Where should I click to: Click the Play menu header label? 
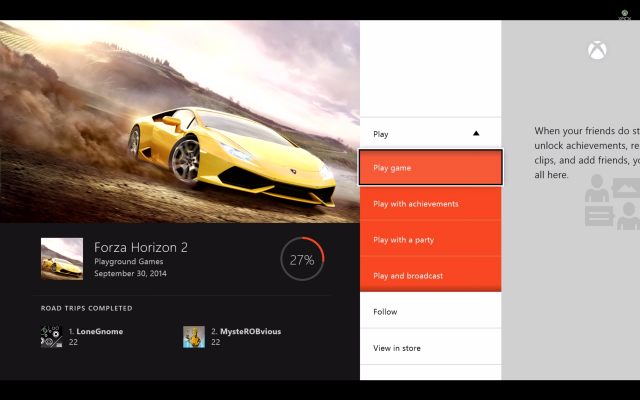[x=380, y=134]
